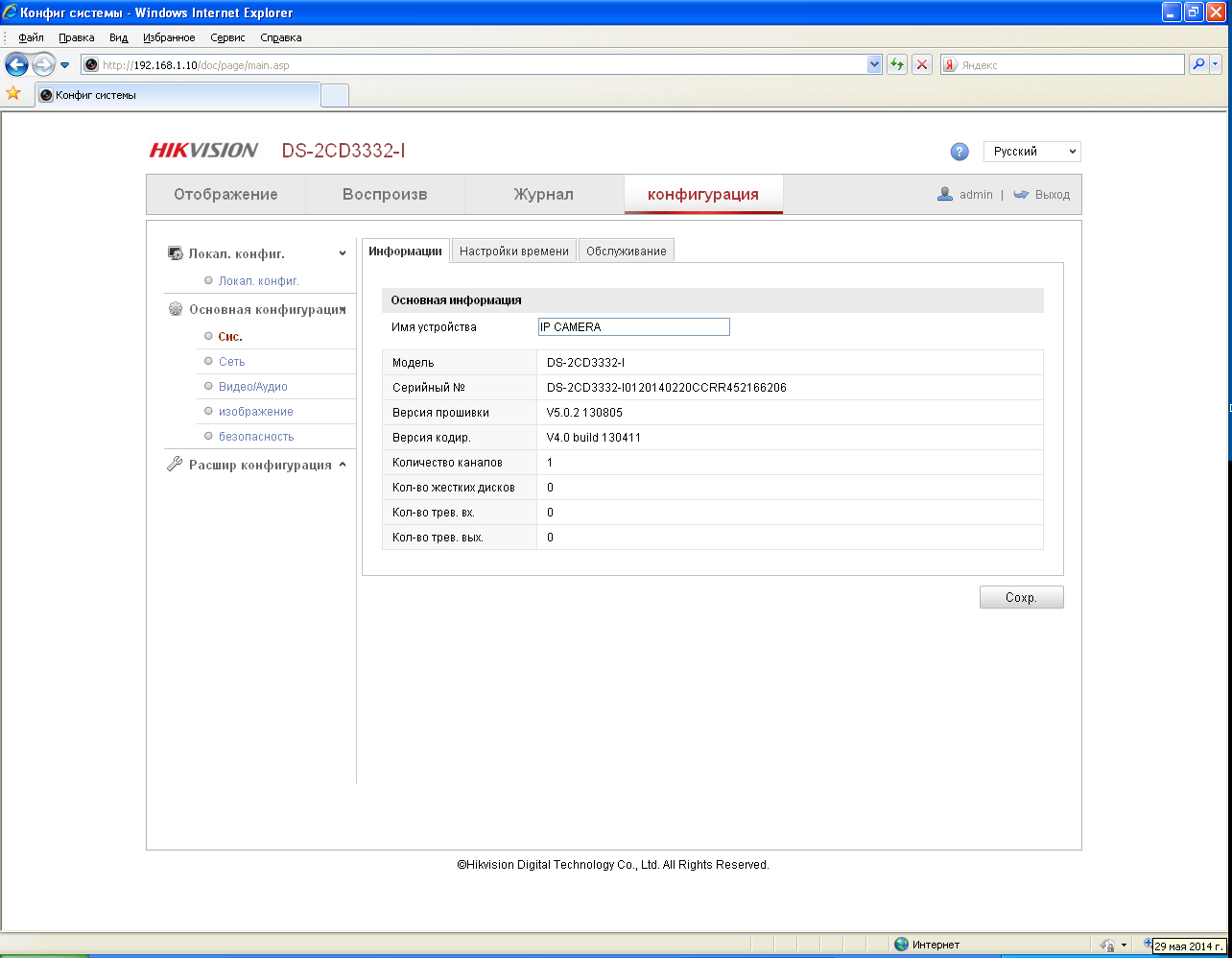Viewport: 1232px width, 958px height.
Task: Open the изображение image settings
Action: coord(255,411)
